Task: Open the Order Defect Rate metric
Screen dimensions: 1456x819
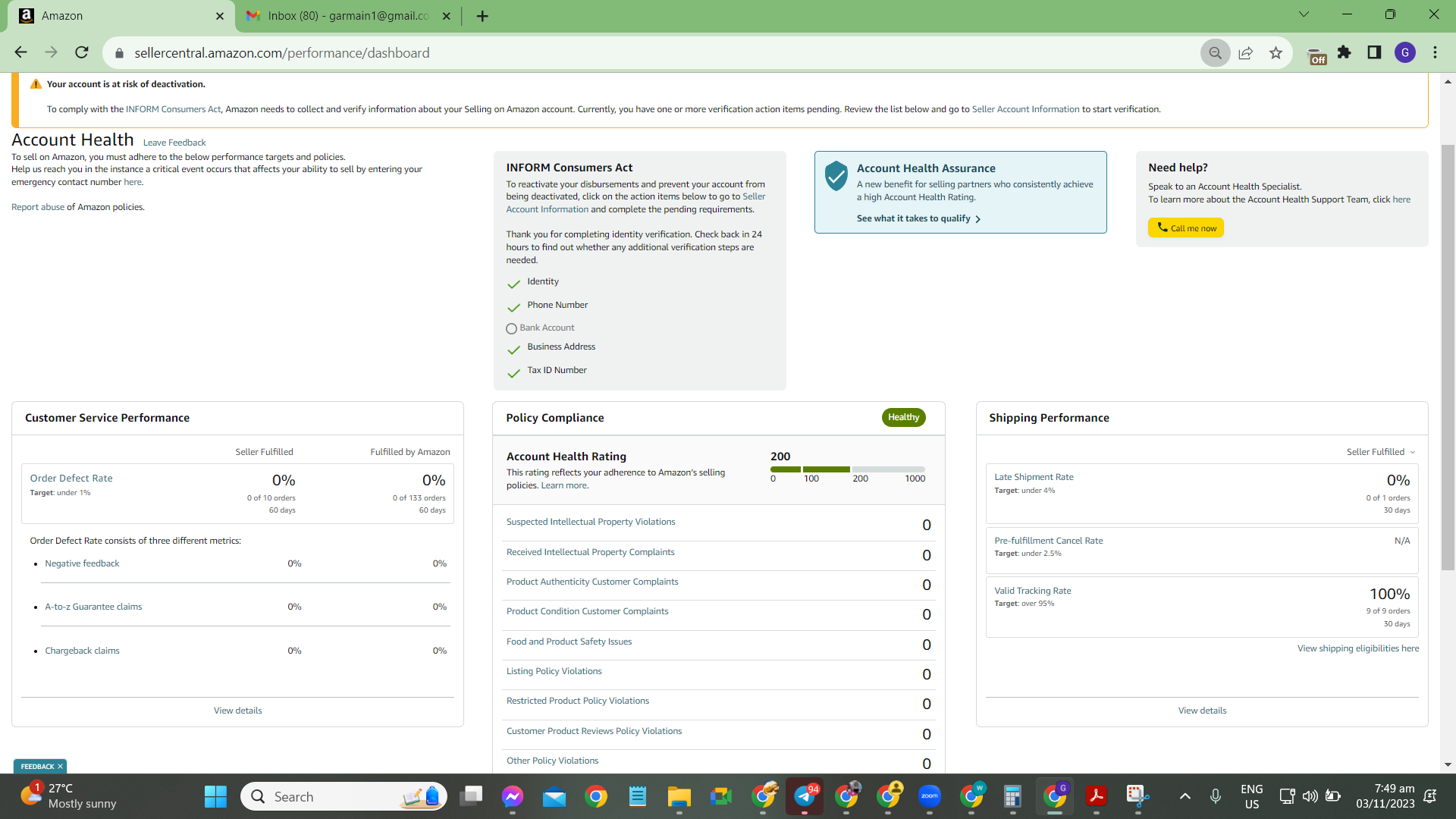Action: click(x=71, y=479)
